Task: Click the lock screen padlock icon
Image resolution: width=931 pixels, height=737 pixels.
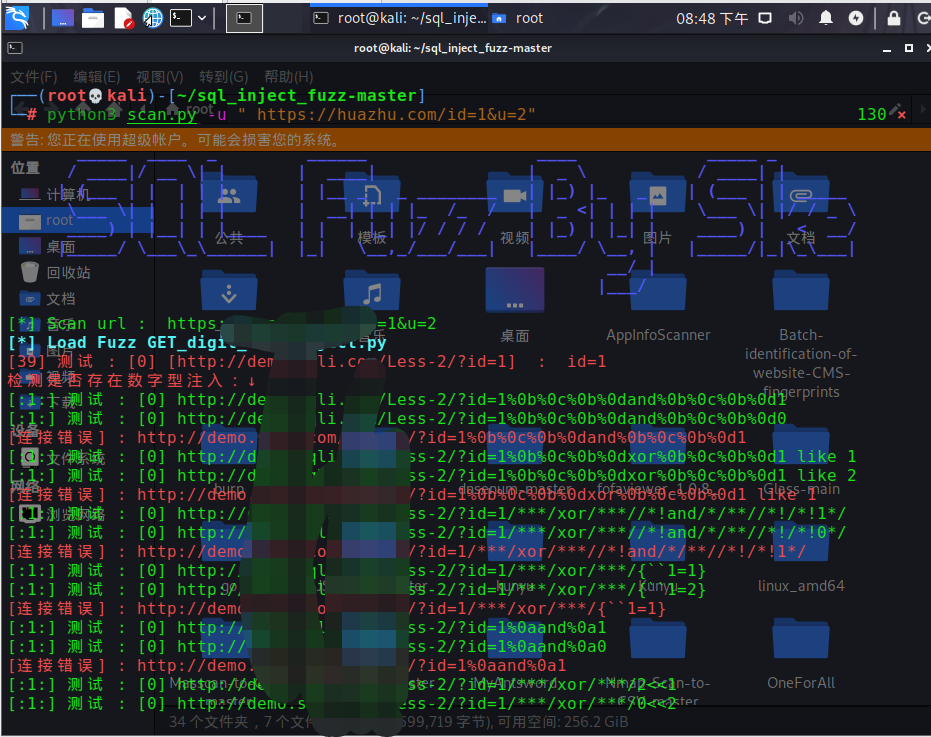Action: [x=894, y=18]
